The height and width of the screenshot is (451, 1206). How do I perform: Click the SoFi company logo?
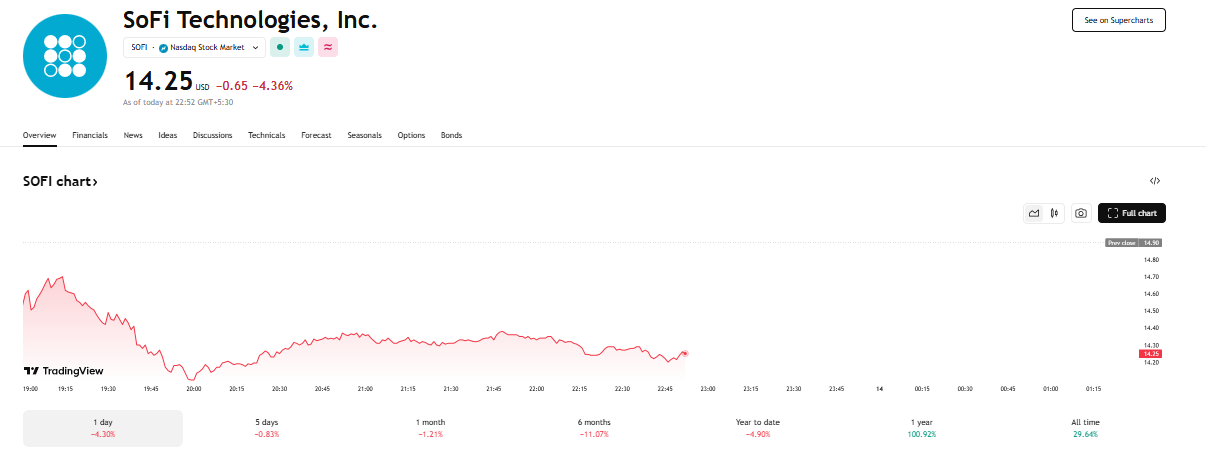pyautogui.click(x=64, y=56)
